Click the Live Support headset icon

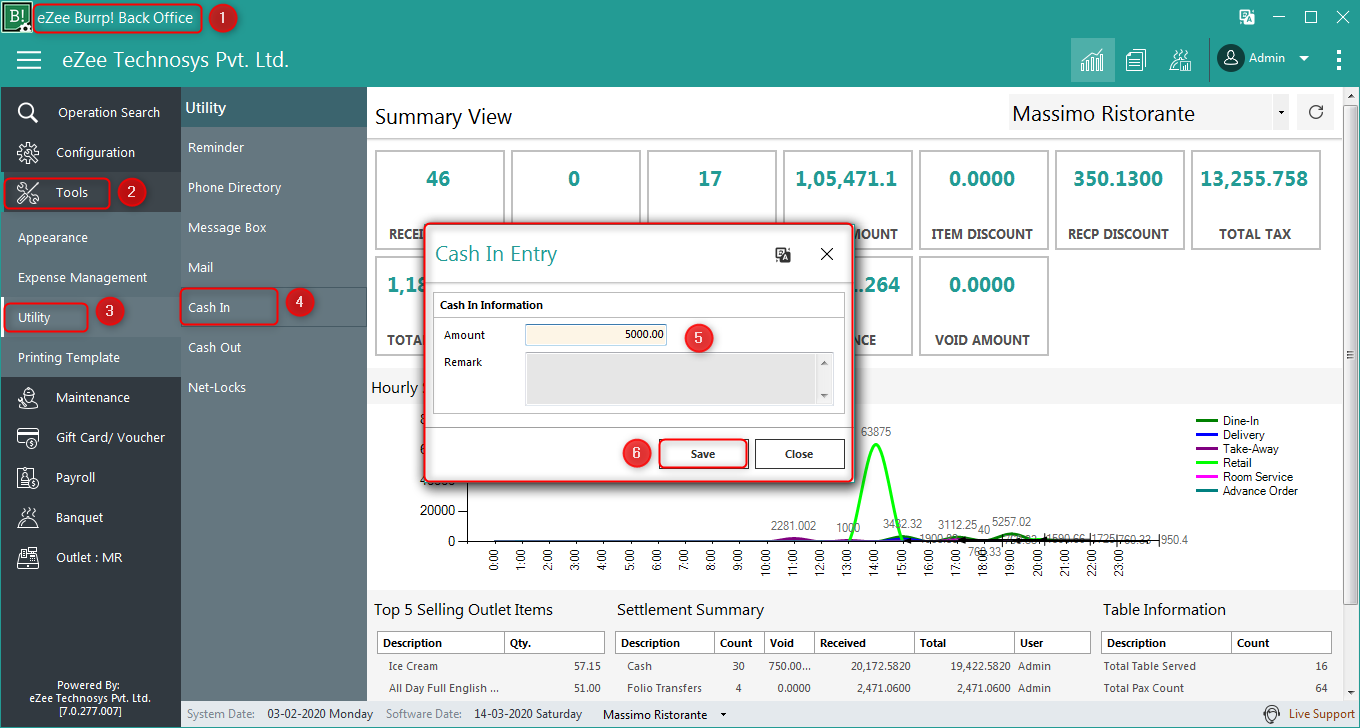coord(1271,714)
